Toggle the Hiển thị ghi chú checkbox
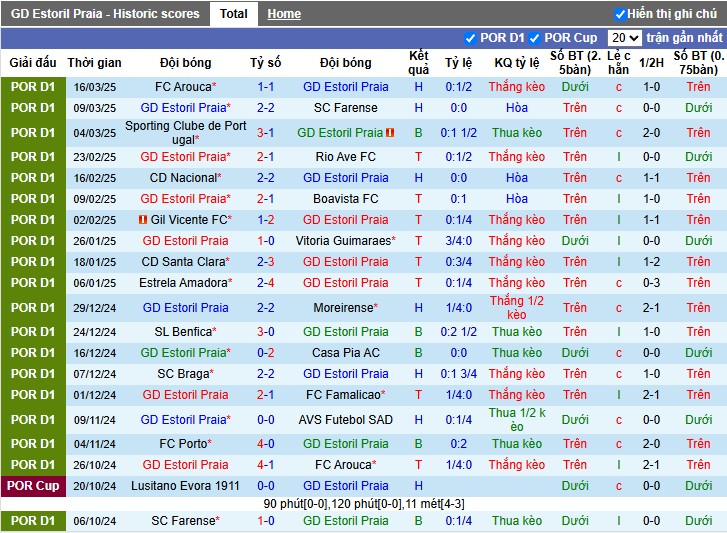727x533 pixels. click(x=620, y=14)
